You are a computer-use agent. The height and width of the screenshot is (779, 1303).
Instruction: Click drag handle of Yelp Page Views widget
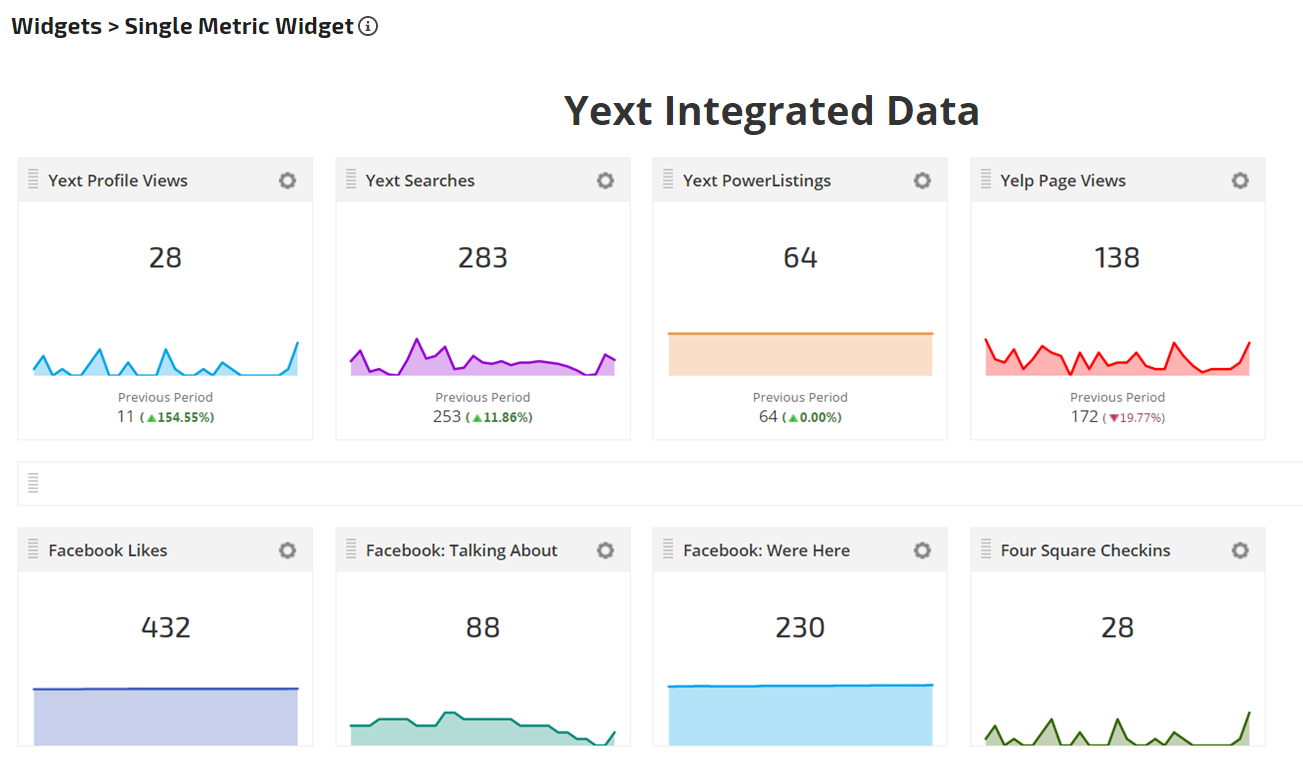[986, 180]
